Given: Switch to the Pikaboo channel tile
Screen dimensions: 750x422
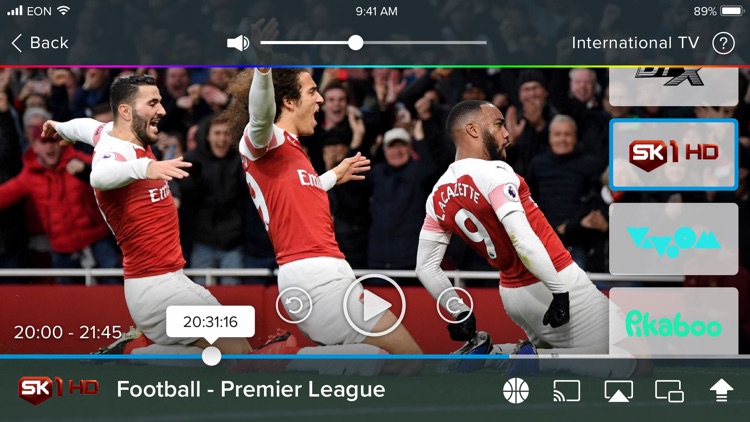Looking at the screenshot, I should [673, 321].
